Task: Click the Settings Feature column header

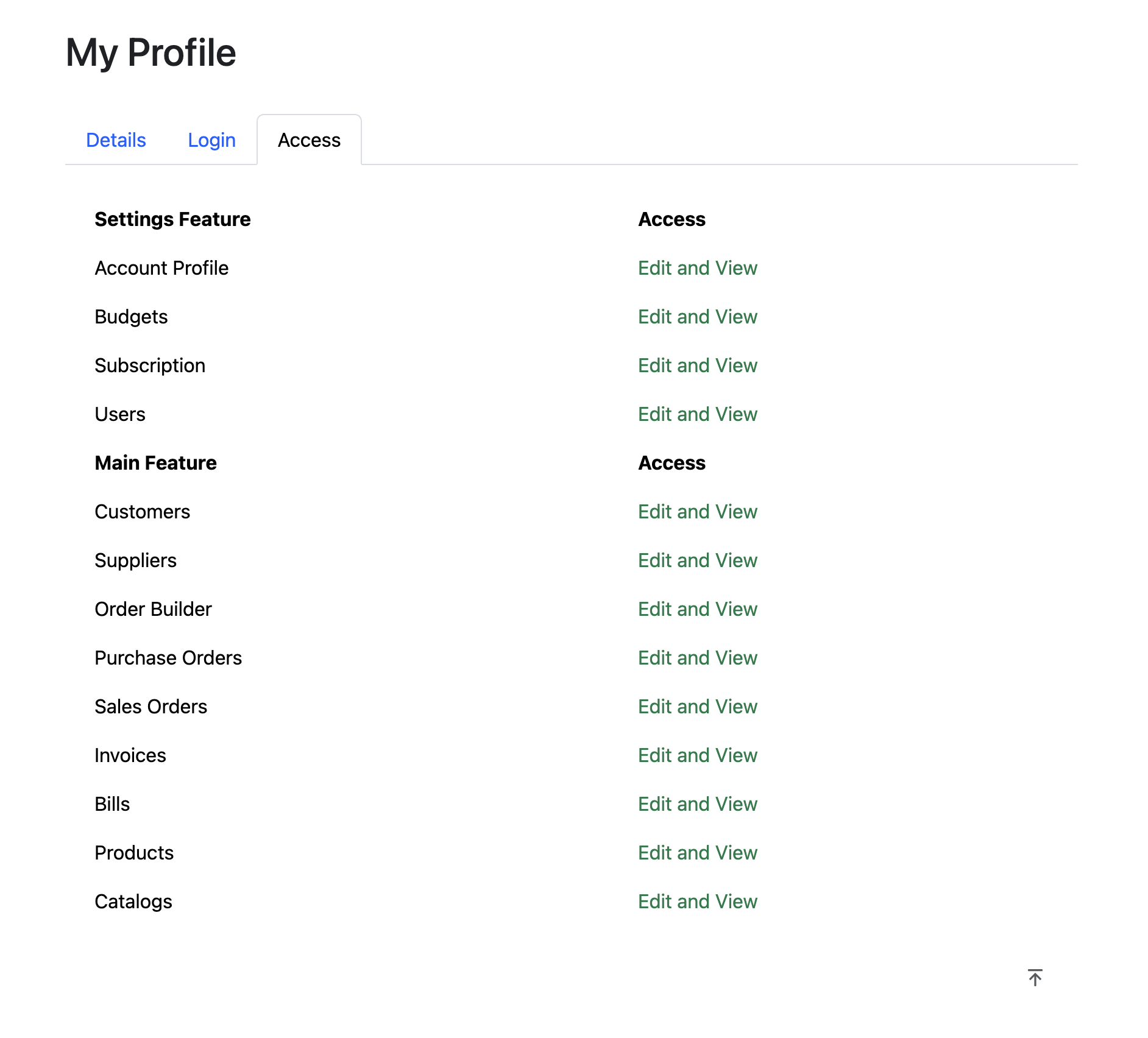Action: pyautogui.click(x=172, y=219)
